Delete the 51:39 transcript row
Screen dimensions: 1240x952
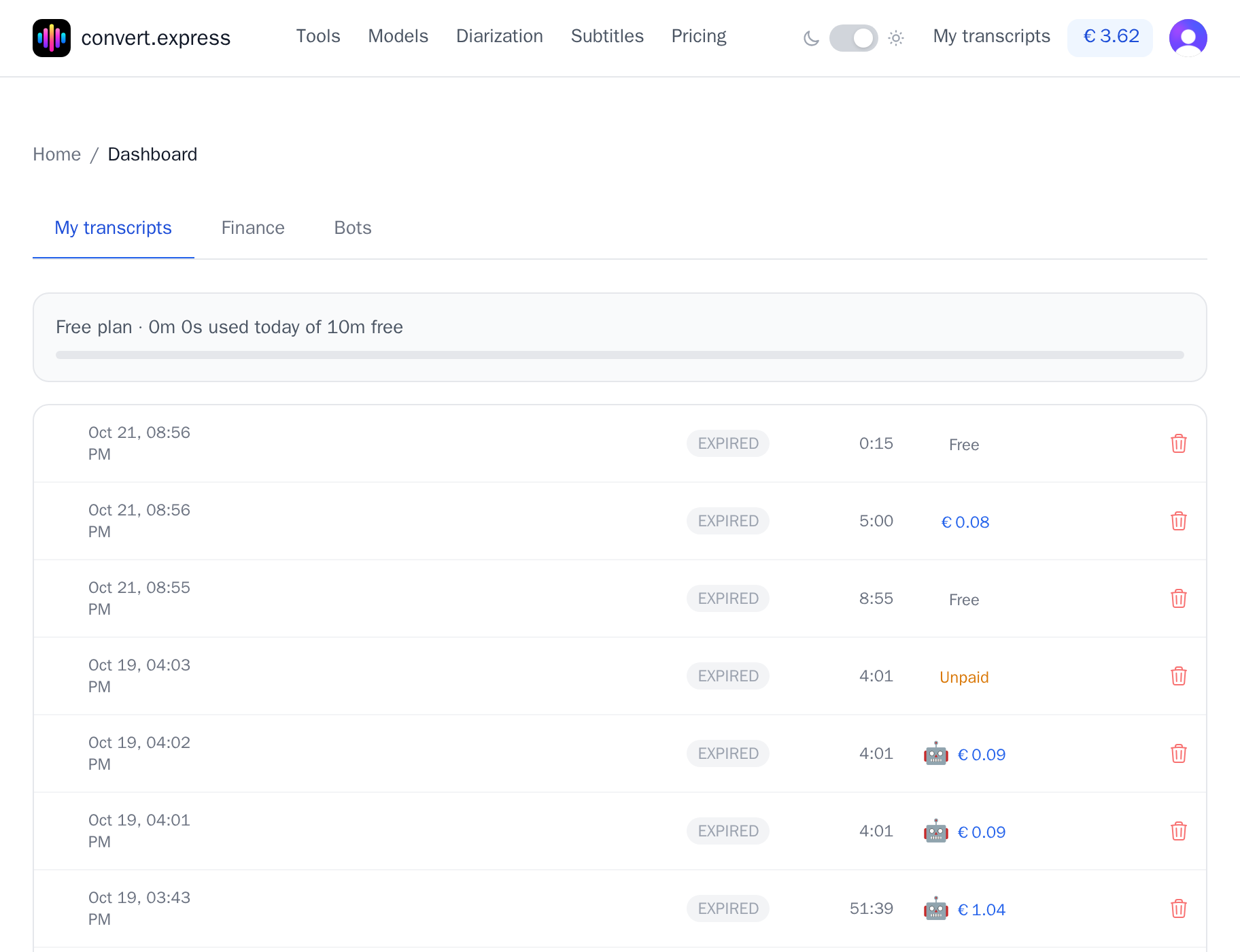1179,908
